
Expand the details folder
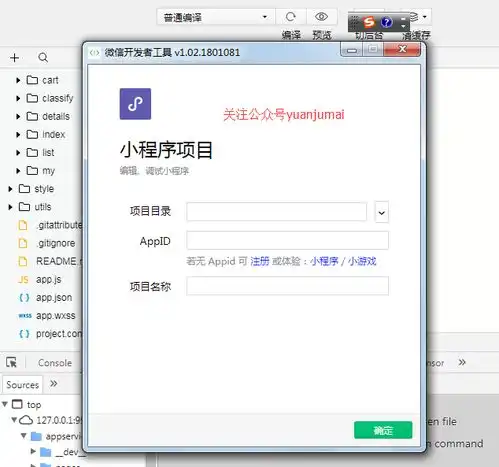pyautogui.click(x=18, y=116)
